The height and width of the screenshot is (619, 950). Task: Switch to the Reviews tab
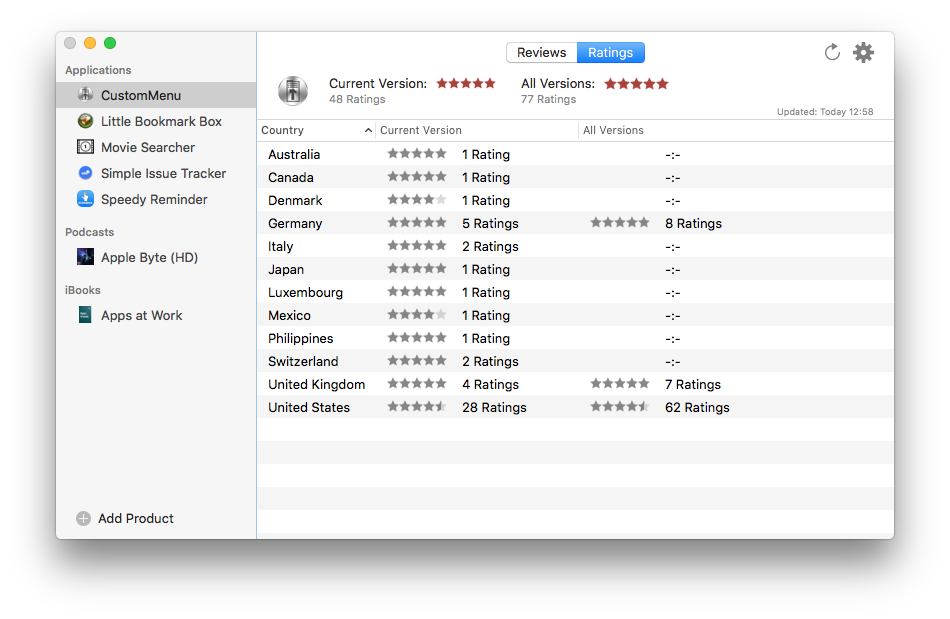[x=542, y=53]
